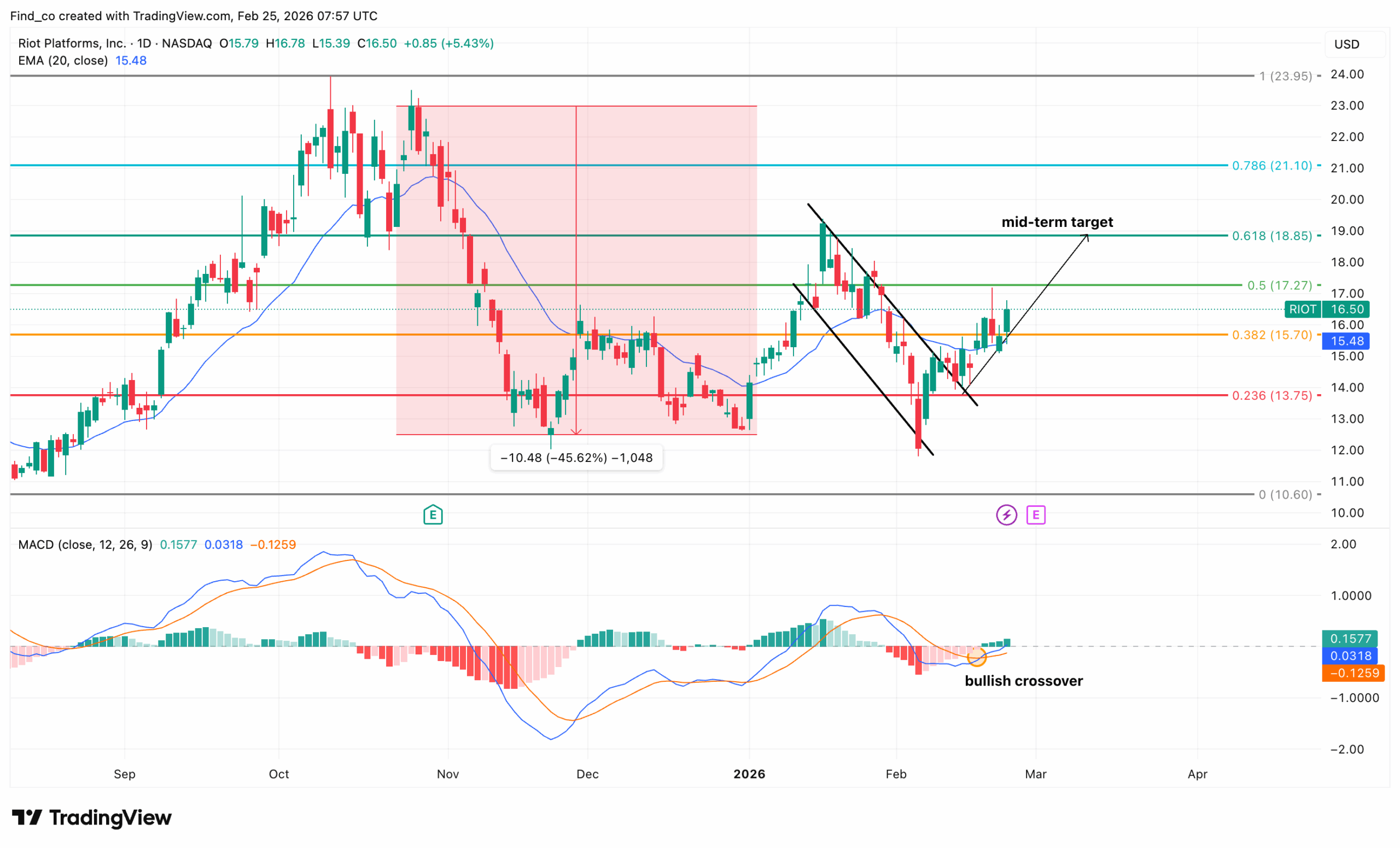Click the 0.618 (18.85) Fibonacci label
Viewport: 1400px width, 848px height.
pyautogui.click(x=1272, y=236)
